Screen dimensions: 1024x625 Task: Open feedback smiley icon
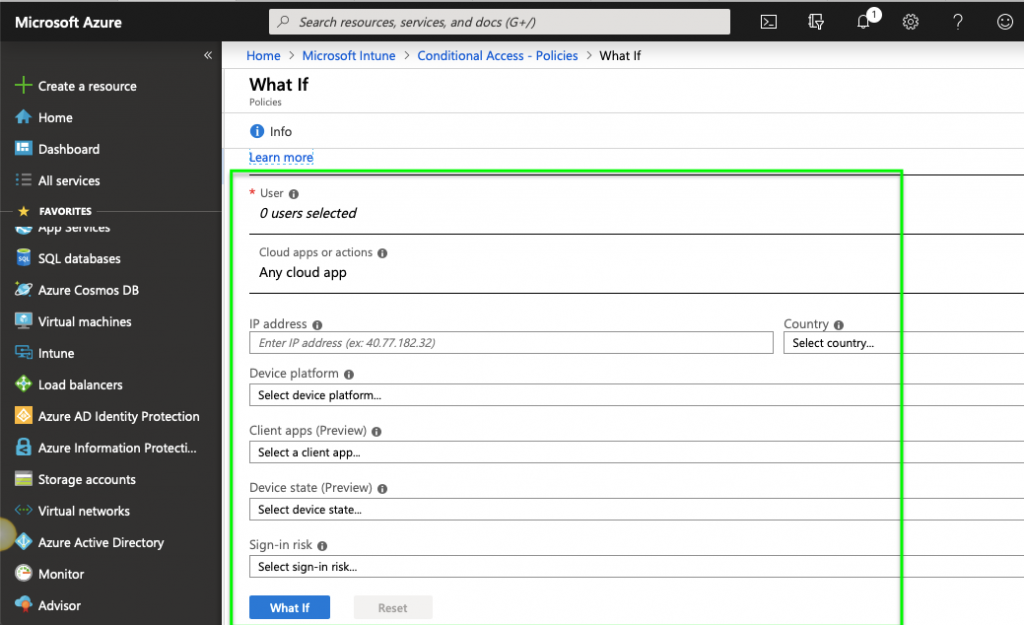pyautogui.click(x=1005, y=22)
